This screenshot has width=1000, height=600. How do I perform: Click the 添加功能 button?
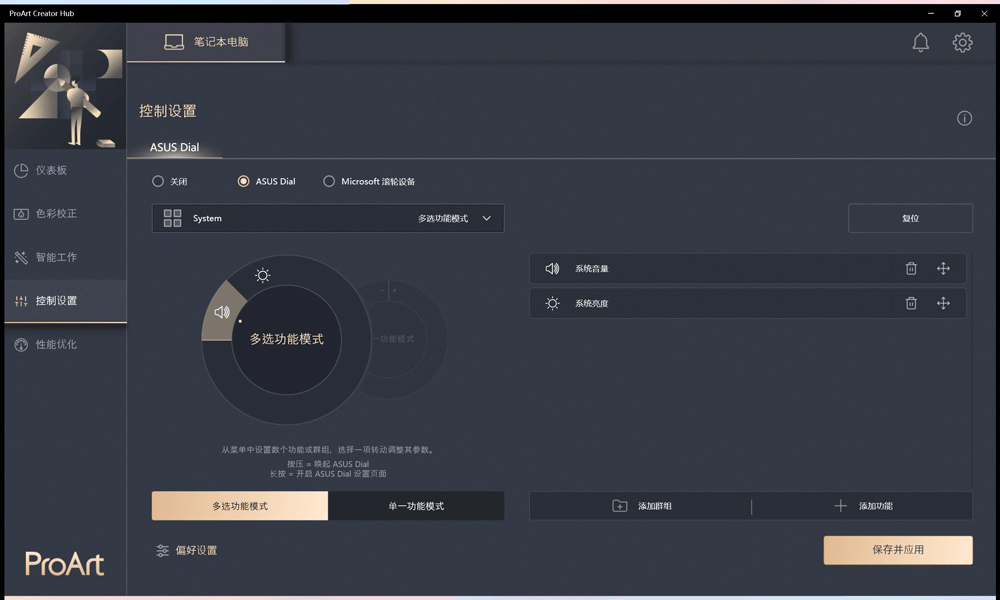pos(862,506)
